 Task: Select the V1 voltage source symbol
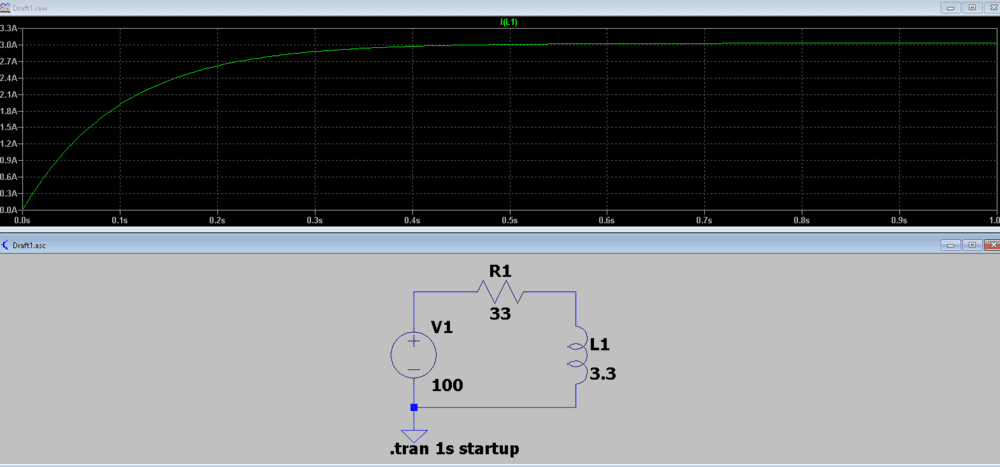[x=413, y=356]
